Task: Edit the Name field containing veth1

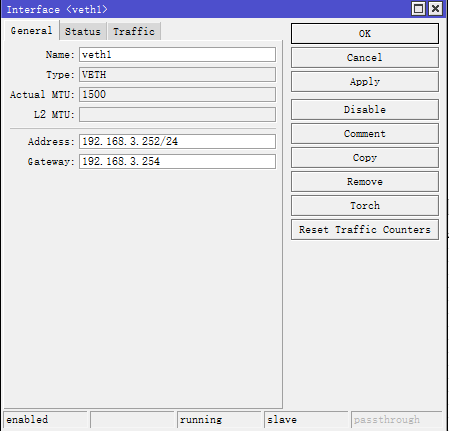Action: click(177, 55)
